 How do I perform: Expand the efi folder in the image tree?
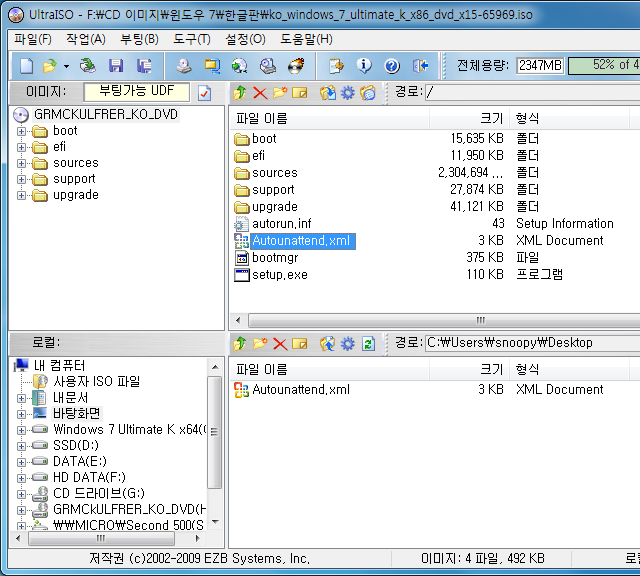[21, 147]
